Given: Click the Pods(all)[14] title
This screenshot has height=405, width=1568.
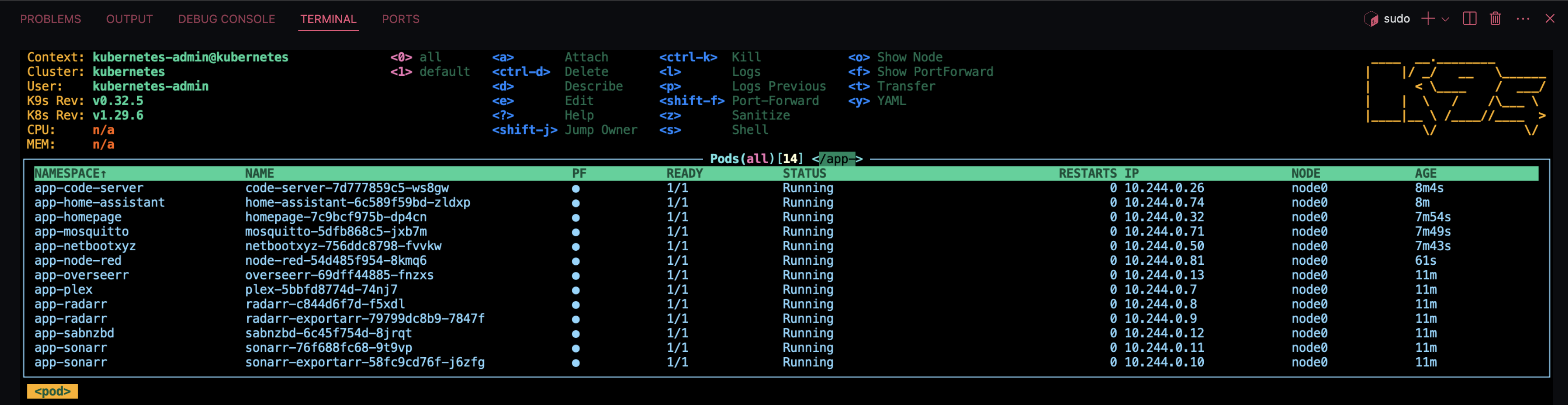Looking at the screenshot, I should [x=756, y=159].
